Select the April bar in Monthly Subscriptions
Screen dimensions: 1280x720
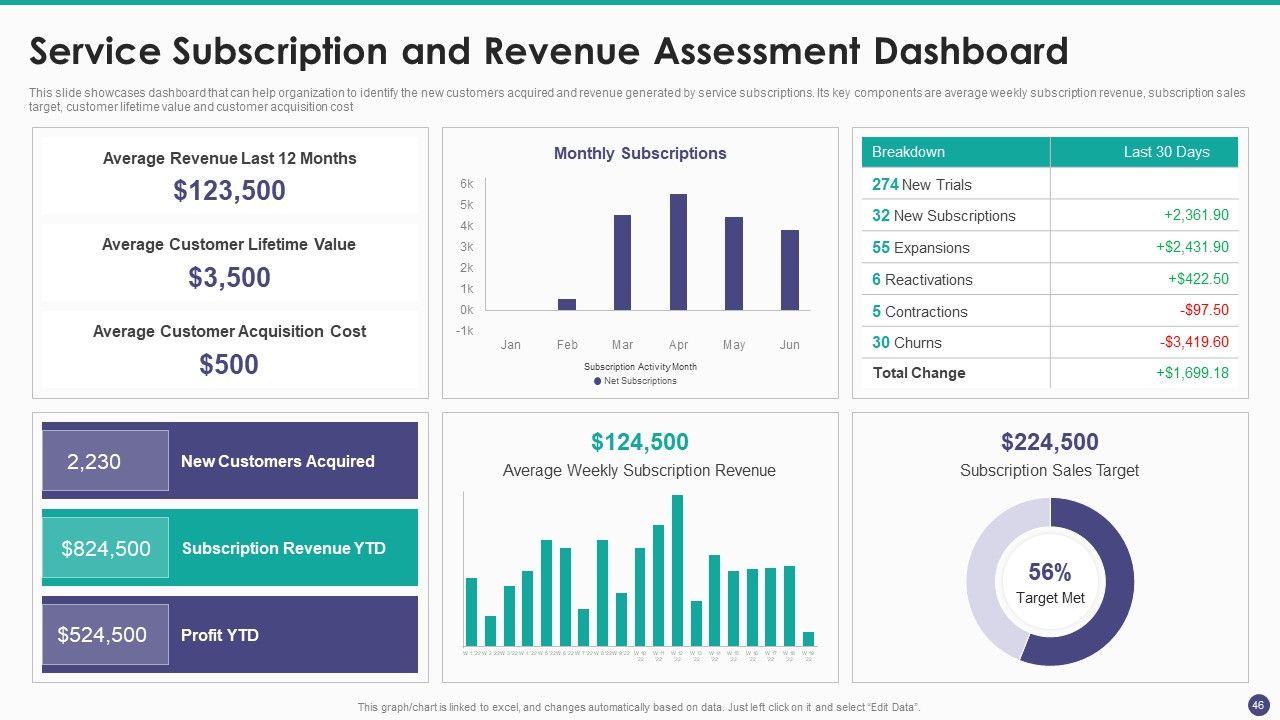pos(678,252)
